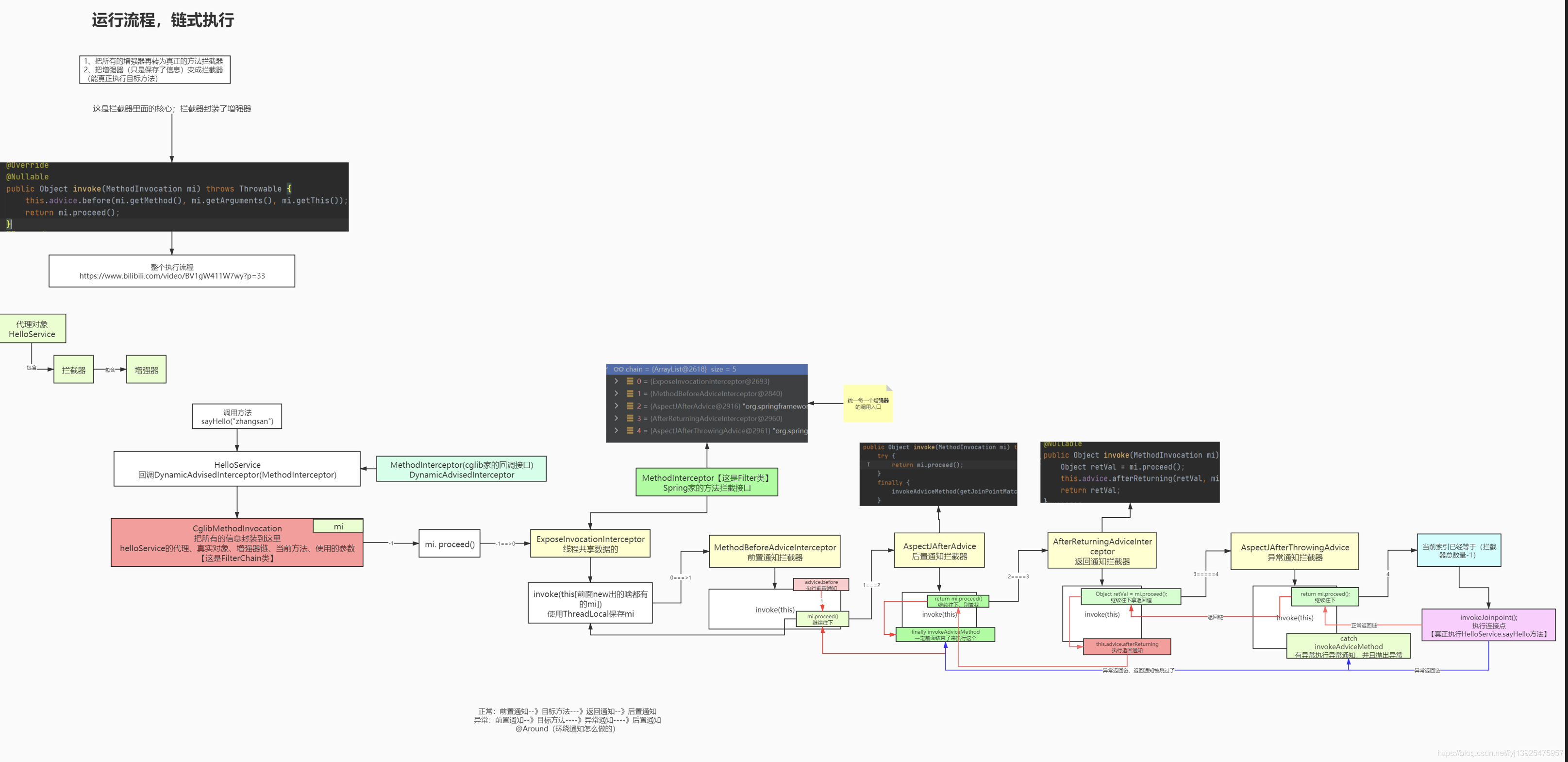Click the pink advice.before box
This screenshot has width=1568, height=762.
pos(821,585)
